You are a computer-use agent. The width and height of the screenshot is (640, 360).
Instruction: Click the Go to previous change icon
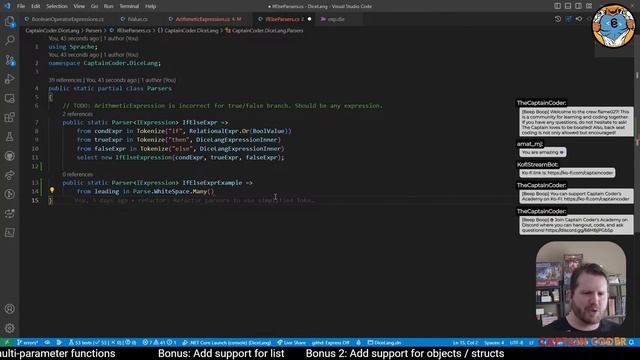pos(579,19)
